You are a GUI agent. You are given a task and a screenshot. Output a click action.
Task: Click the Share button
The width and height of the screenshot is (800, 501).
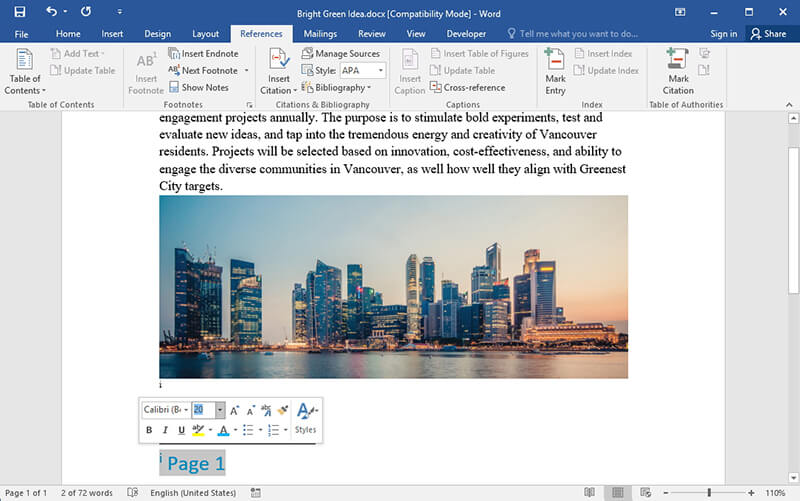(x=768, y=34)
